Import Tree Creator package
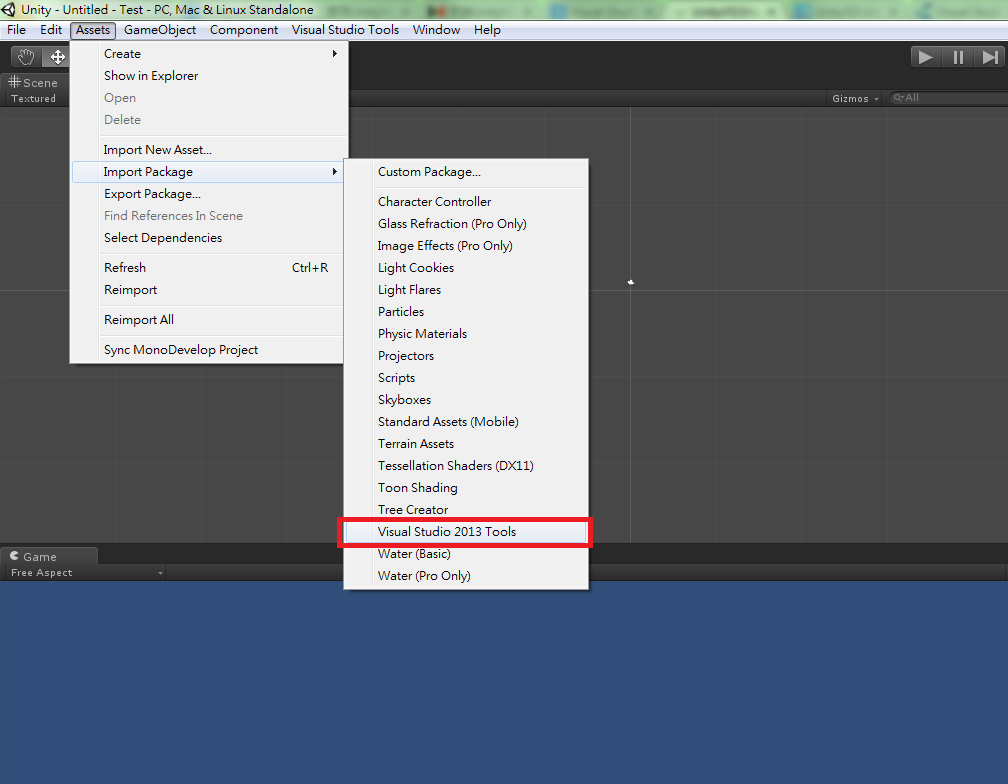The height and width of the screenshot is (784, 1008). click(466, 510)
